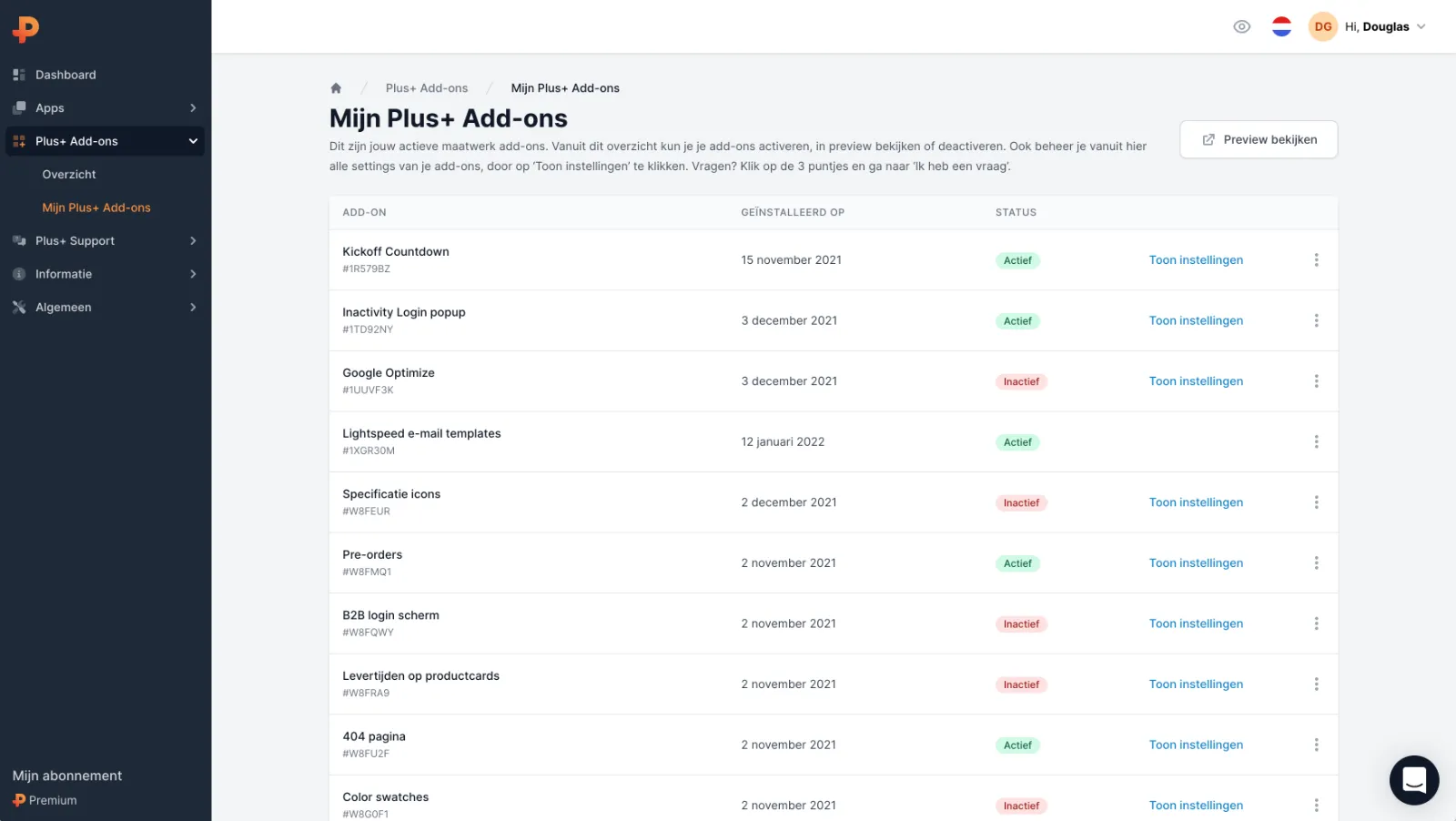Open three-dot menu for 404 pagina

[1316, 745]
